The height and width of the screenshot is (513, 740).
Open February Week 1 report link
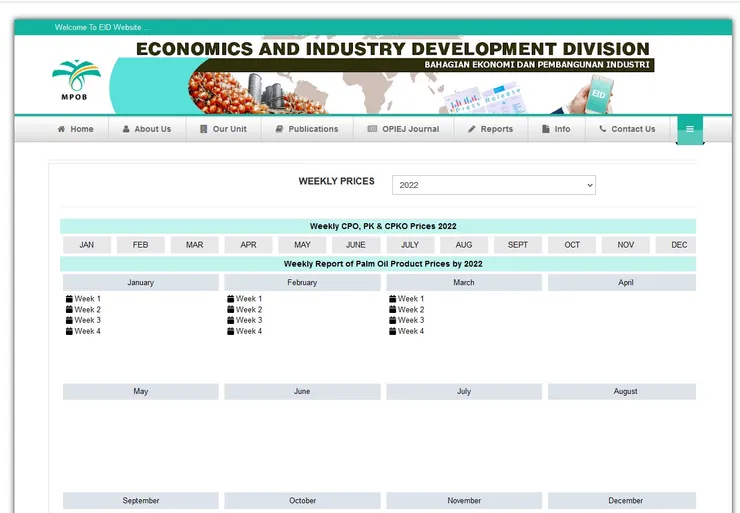pyautogui.click(x=249, y=299)
